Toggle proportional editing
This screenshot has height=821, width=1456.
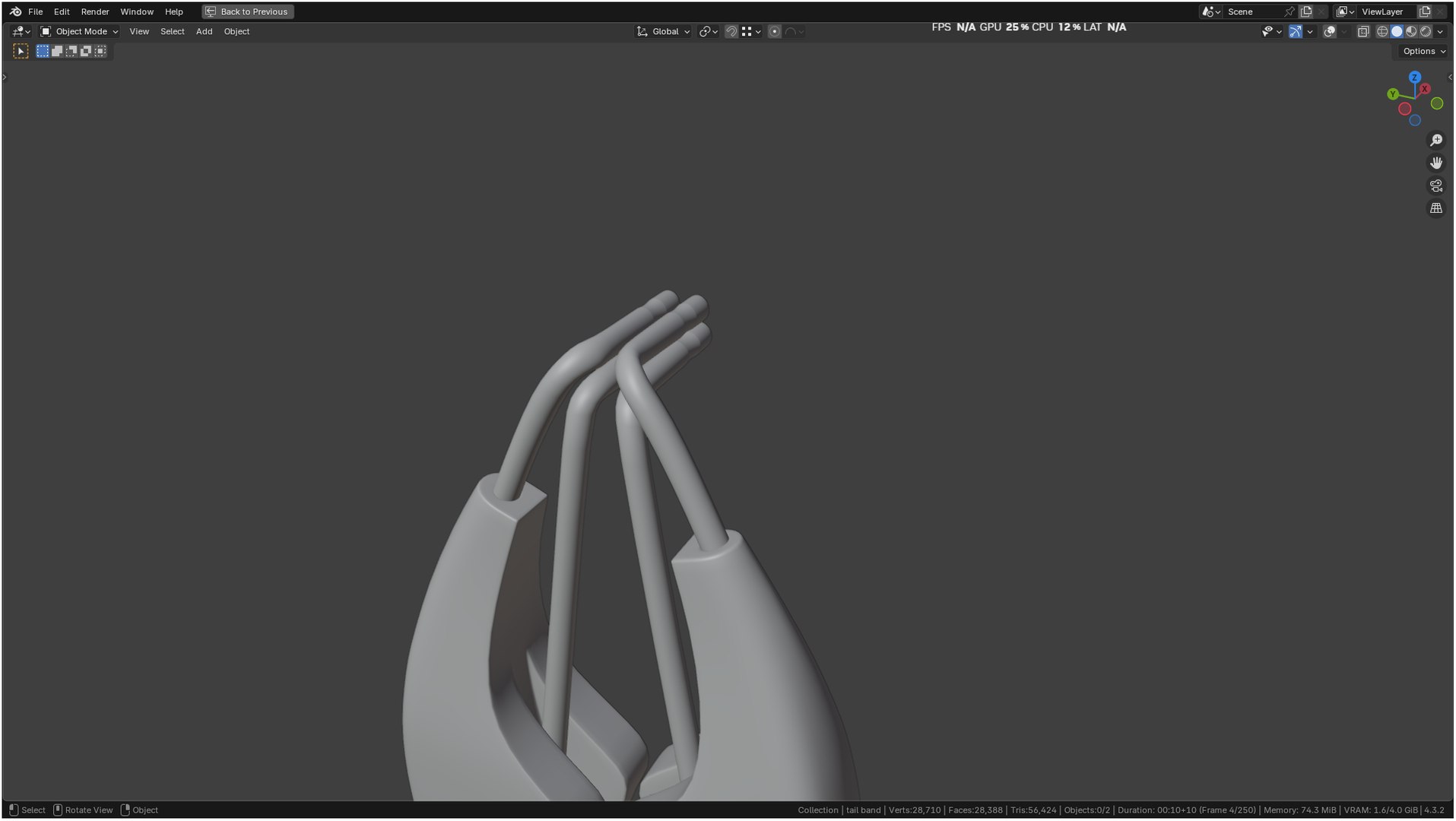(x=775, y=31)
